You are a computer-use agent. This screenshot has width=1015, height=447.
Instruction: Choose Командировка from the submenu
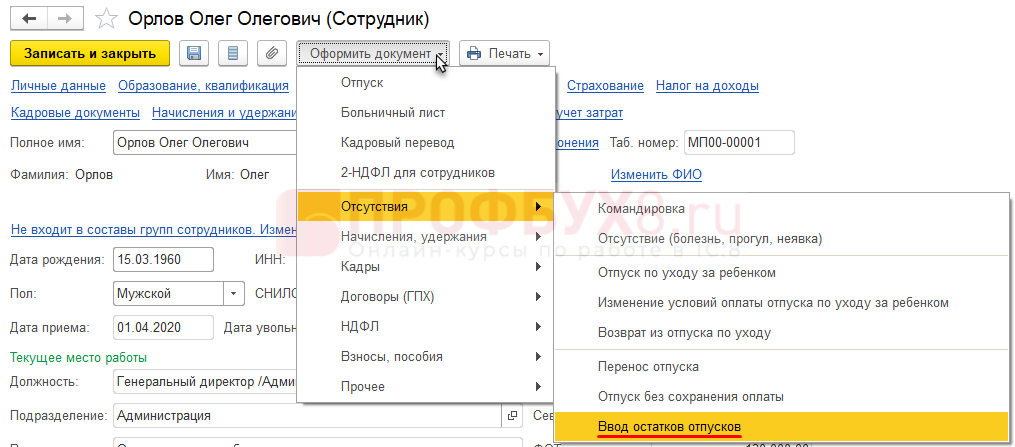pos(641,209)
